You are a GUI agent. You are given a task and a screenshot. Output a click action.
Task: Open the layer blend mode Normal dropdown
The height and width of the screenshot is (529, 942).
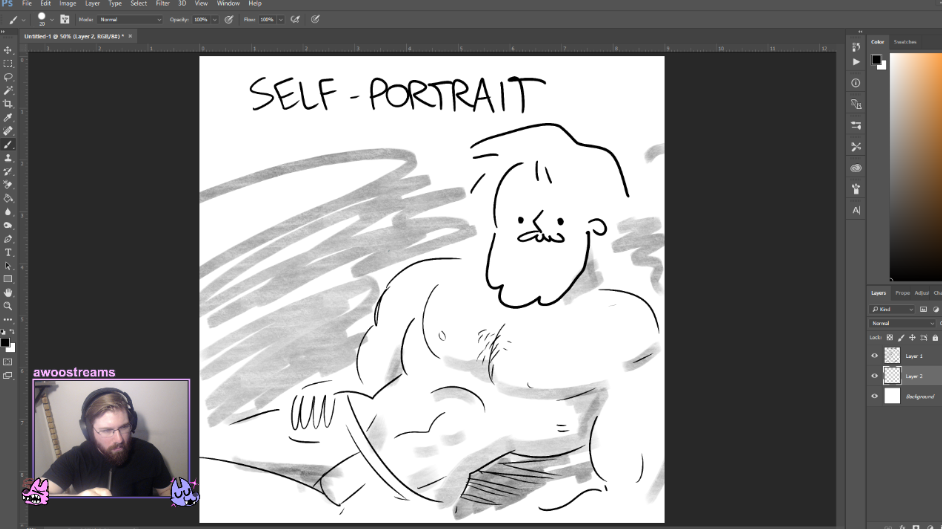click(x=902, y=323)
